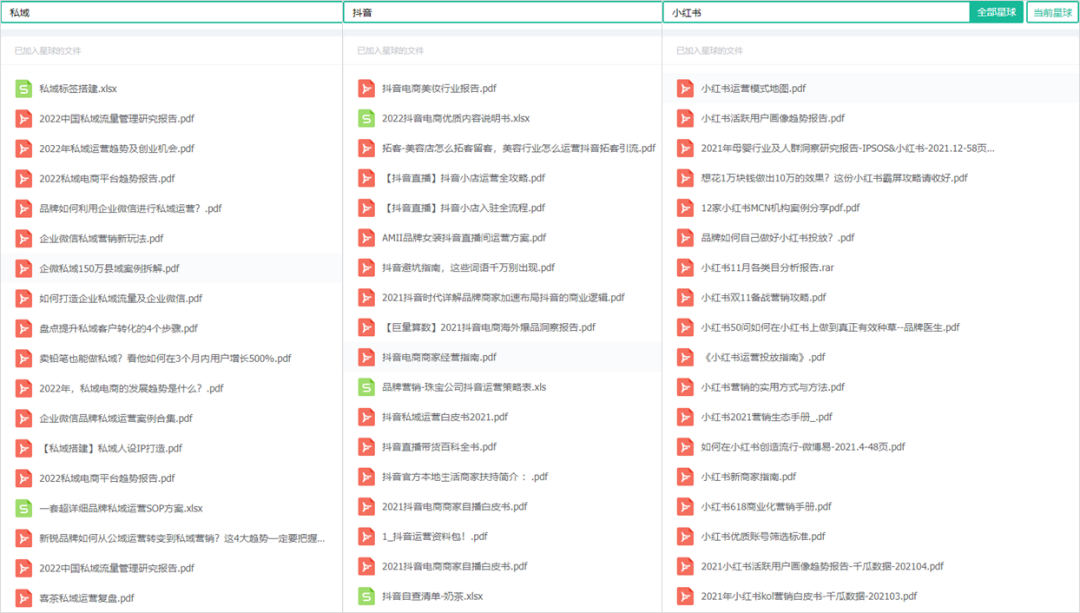Click PDF icon for 如何打造企业私域流量及企业微信.pdf

(23, 299)
